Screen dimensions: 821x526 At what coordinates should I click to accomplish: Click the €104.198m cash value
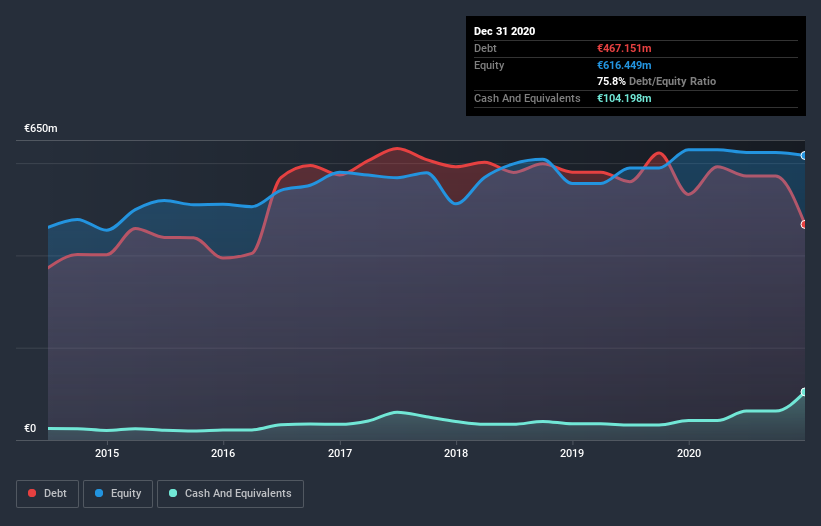coord(624,98)
